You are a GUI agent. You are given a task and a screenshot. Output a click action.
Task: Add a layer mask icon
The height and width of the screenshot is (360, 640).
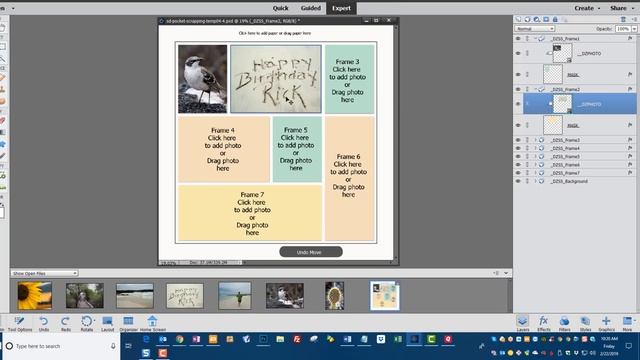546,19
